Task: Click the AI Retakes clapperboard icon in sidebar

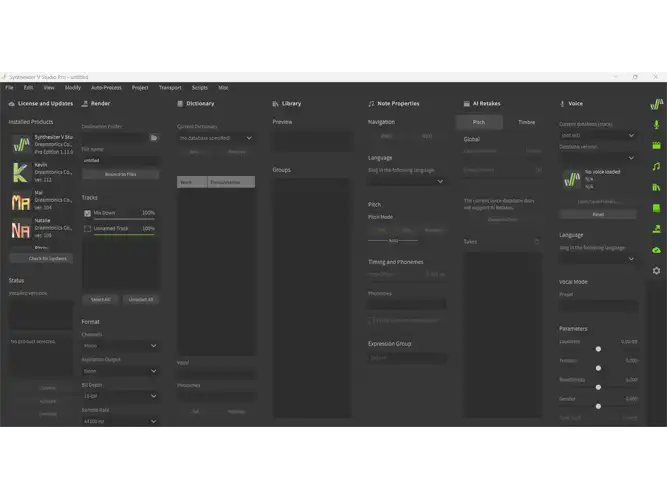Action: [656, 146]
